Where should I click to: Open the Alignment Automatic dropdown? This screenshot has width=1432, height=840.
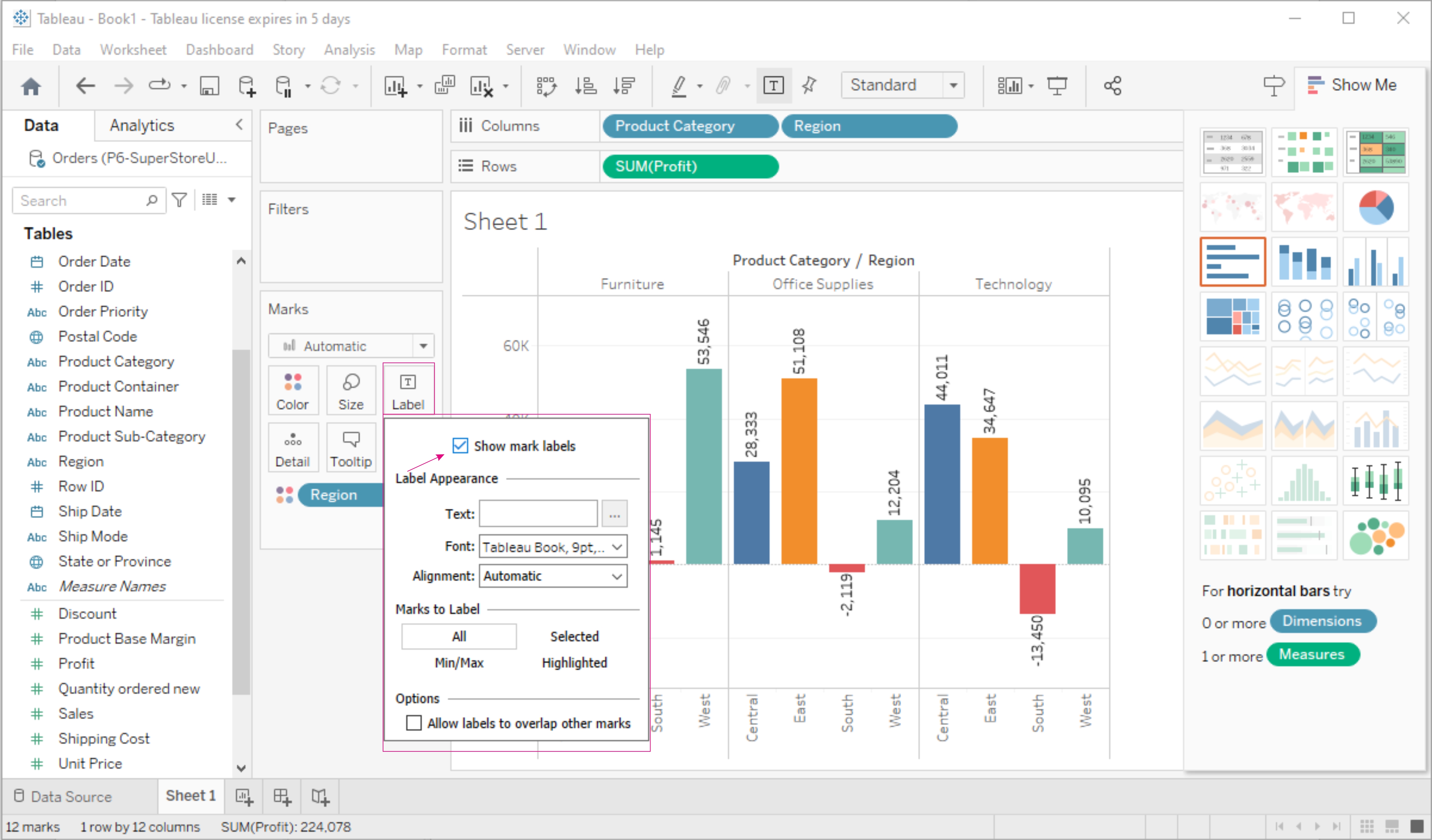[x=553, y=576]
